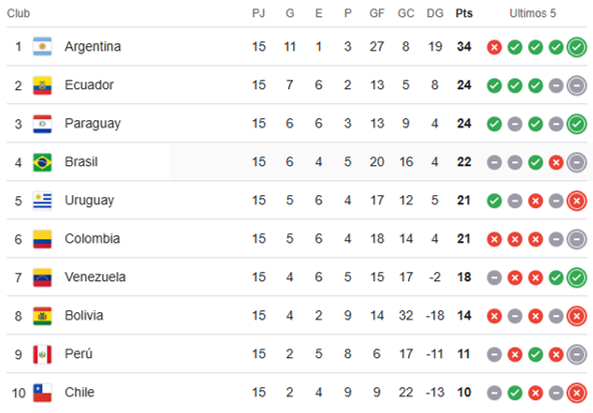Click the Club column header
This screenshot has width=593, height=413.
(x=18, y=13)
